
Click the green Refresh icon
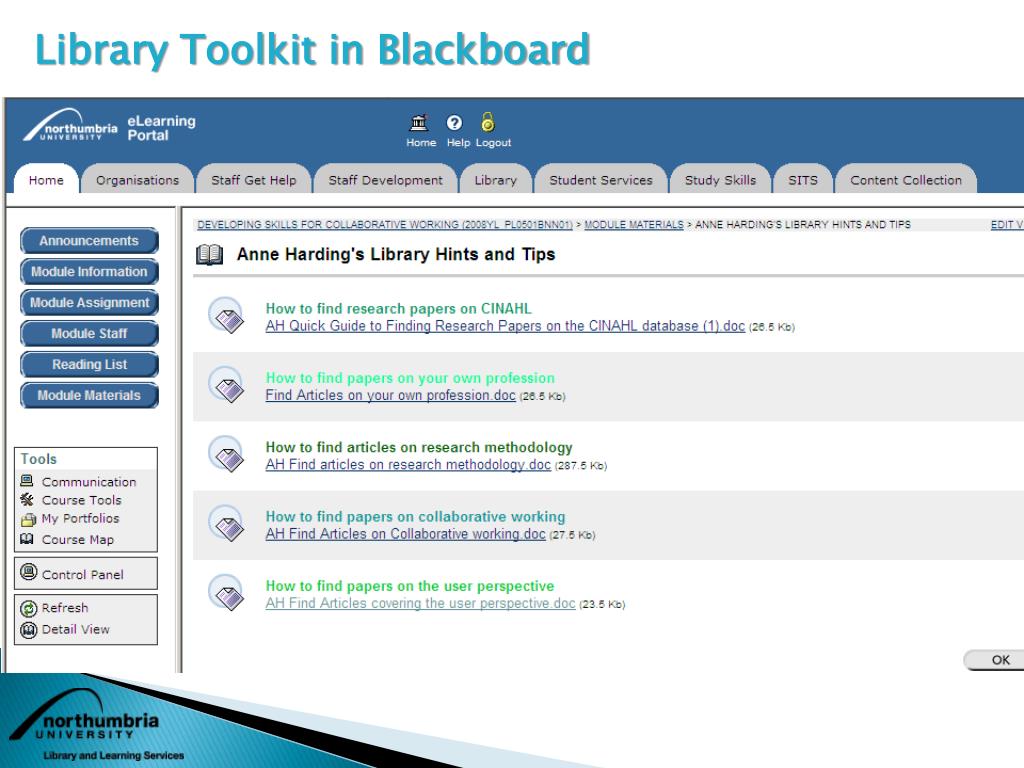point(29,609)
